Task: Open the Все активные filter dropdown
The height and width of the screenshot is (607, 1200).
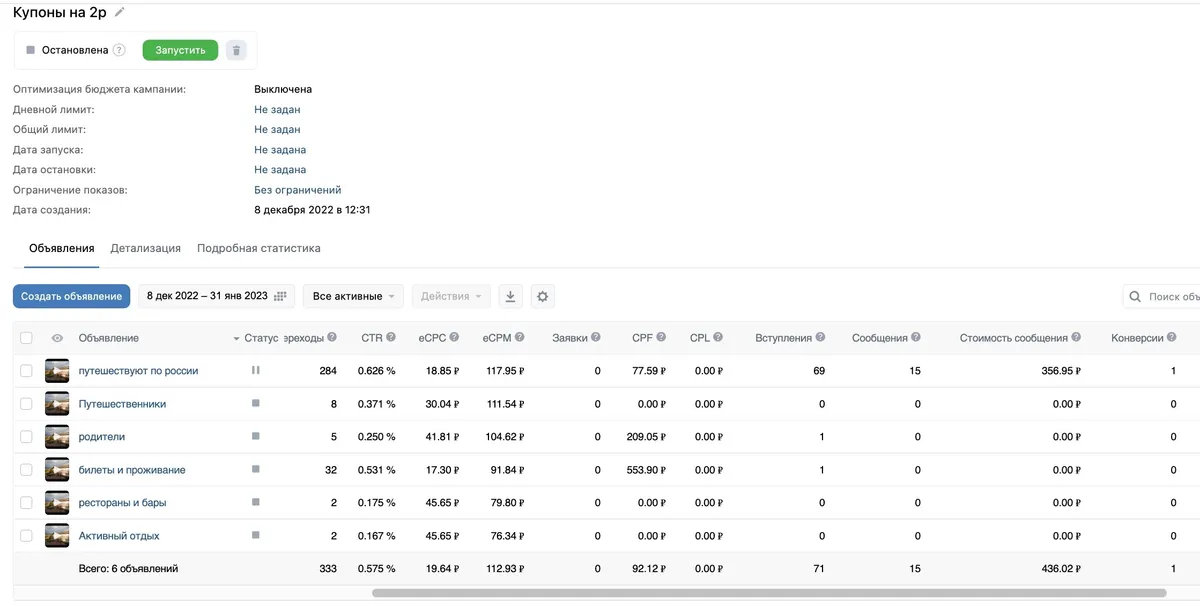Action: tap(354, 296)
